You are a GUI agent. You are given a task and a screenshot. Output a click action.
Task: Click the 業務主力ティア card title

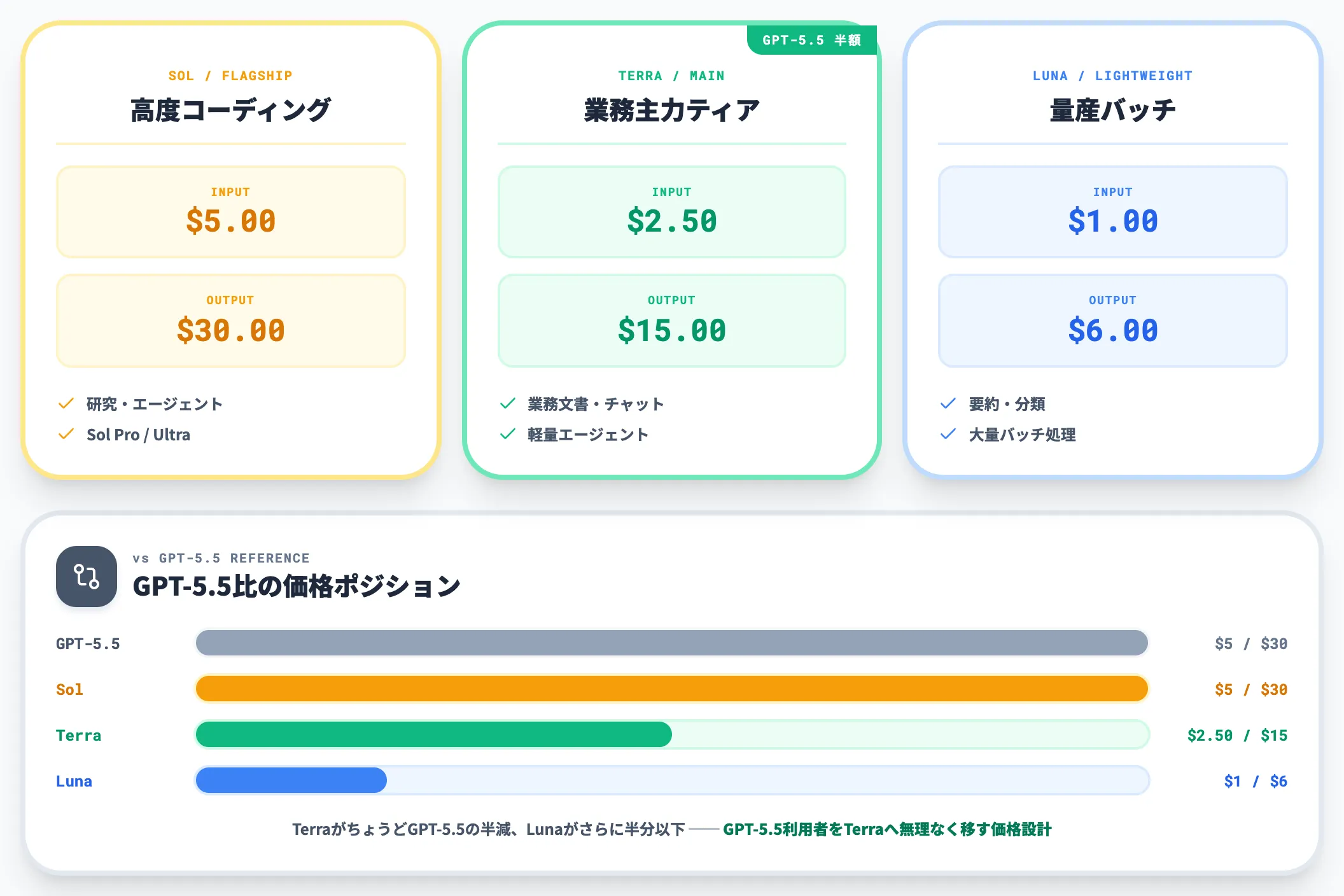coord(672,110)
